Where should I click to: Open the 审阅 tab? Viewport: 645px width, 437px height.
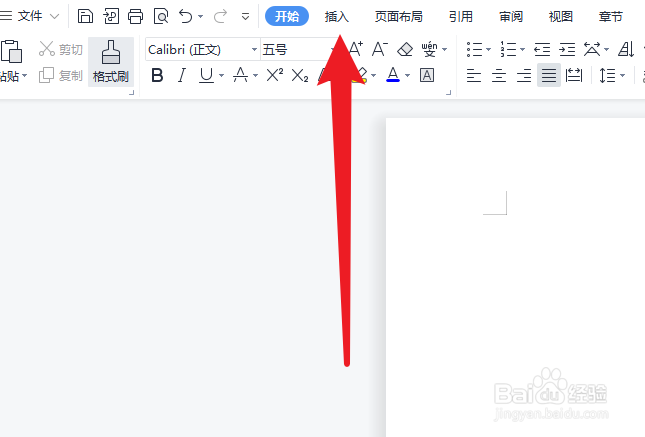[511, 16]
